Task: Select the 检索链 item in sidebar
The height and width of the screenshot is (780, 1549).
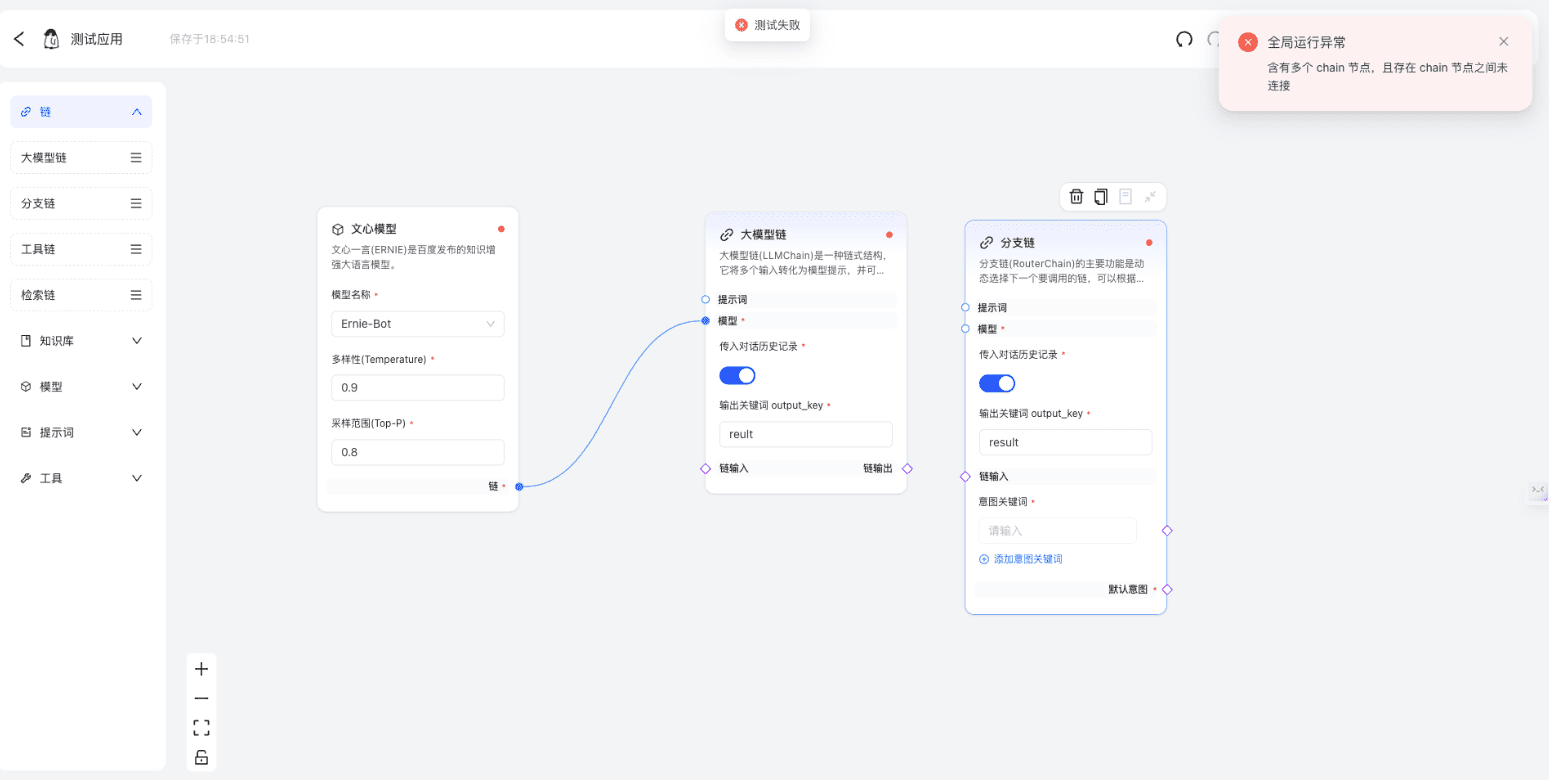Action: click(x=81, y=295)
